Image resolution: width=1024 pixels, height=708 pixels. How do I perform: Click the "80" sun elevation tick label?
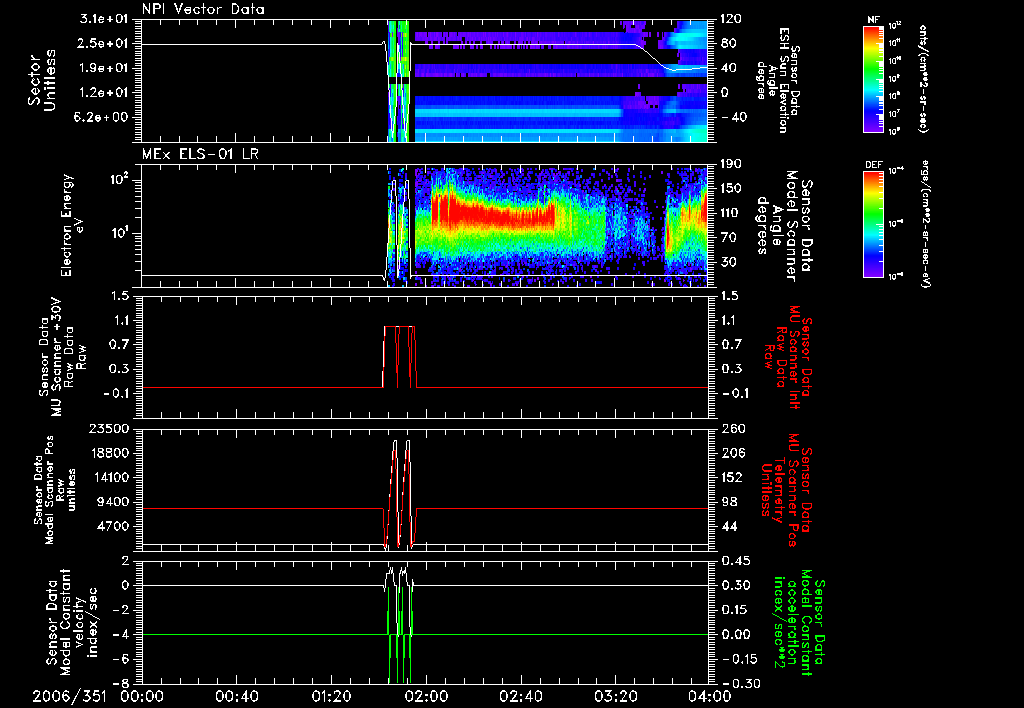click(x=729, y=43)
